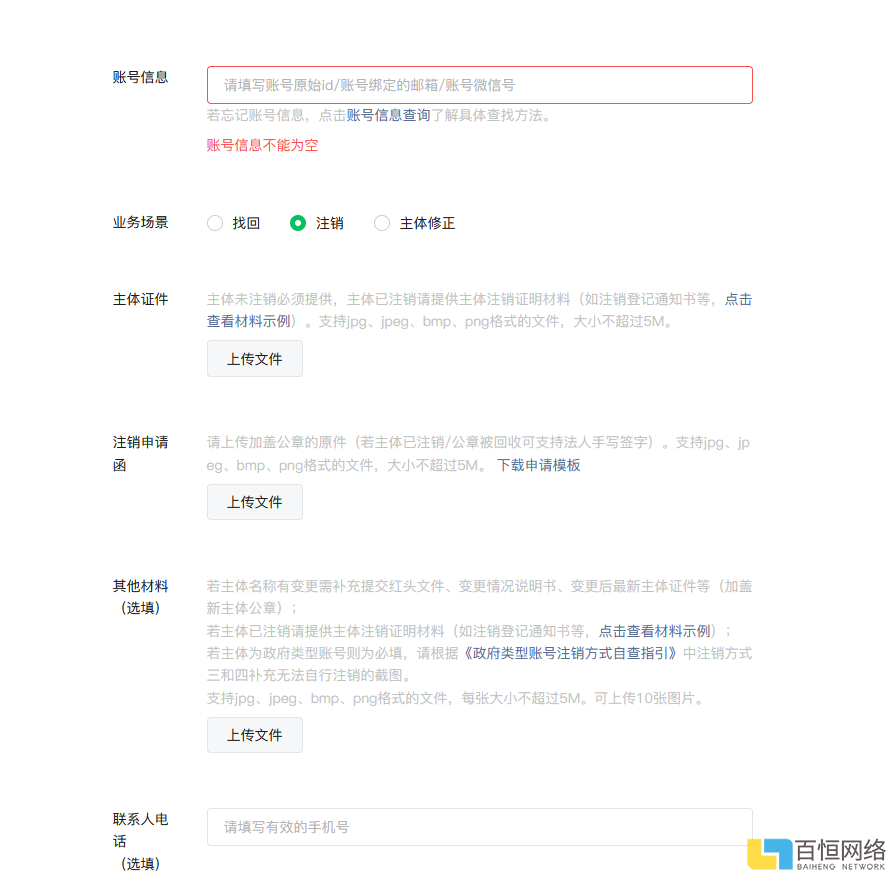Click the 账号信息 field label
The height and width of the screenshot is (874, 887).
(x=140, y=77)
